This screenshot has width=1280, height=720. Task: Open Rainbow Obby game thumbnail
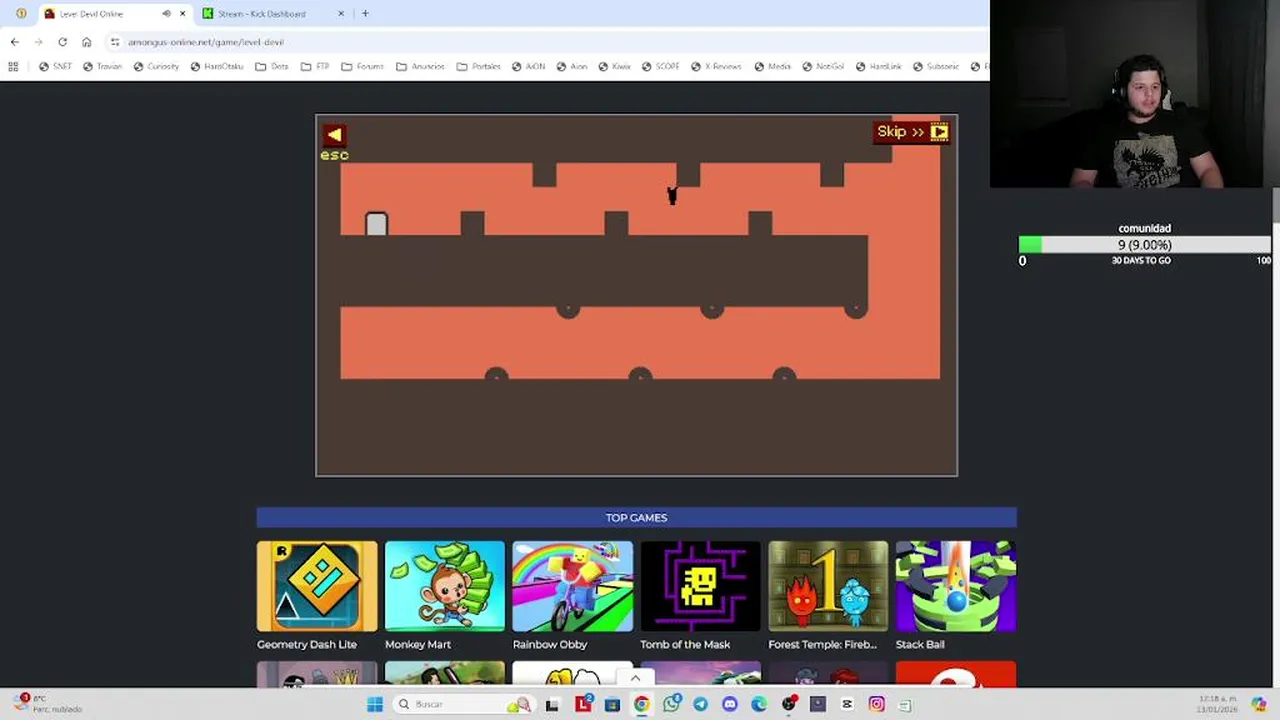pyautogui.click(x=573, y=586)
